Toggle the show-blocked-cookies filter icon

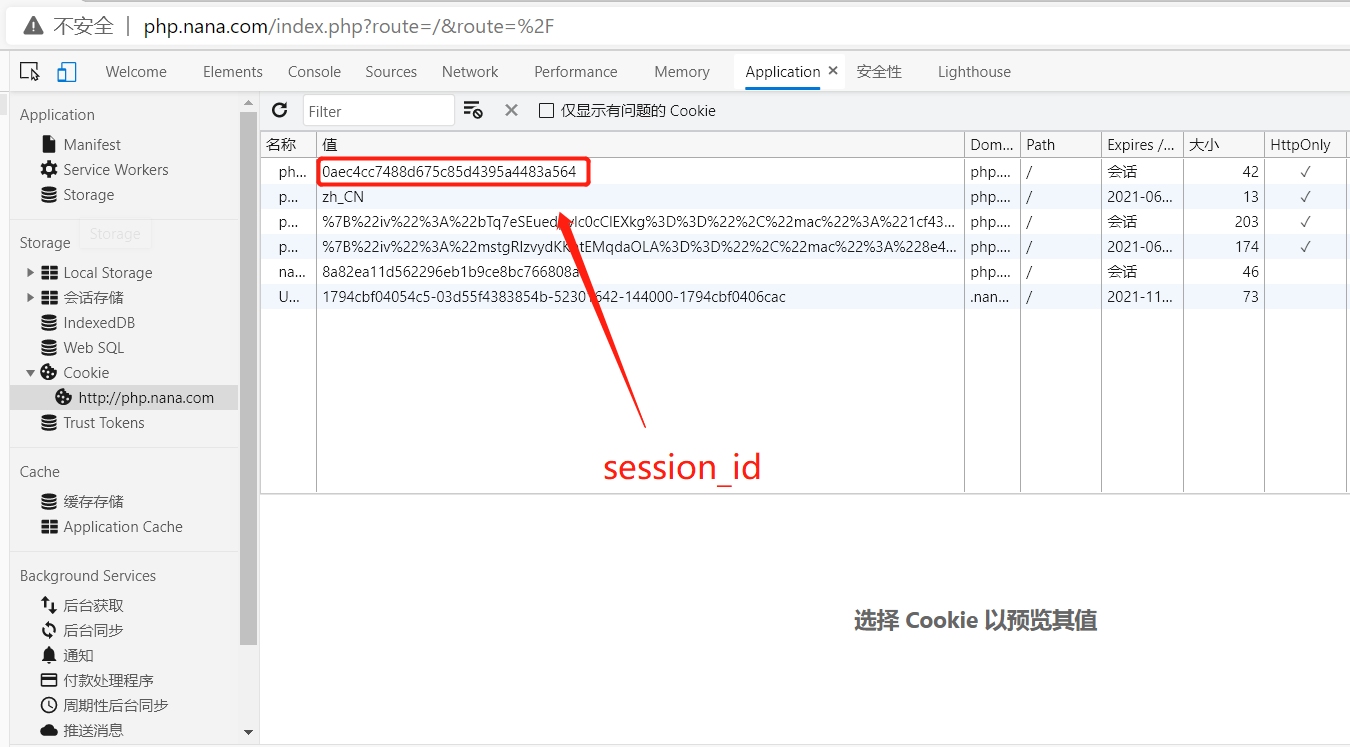point(473,110)
